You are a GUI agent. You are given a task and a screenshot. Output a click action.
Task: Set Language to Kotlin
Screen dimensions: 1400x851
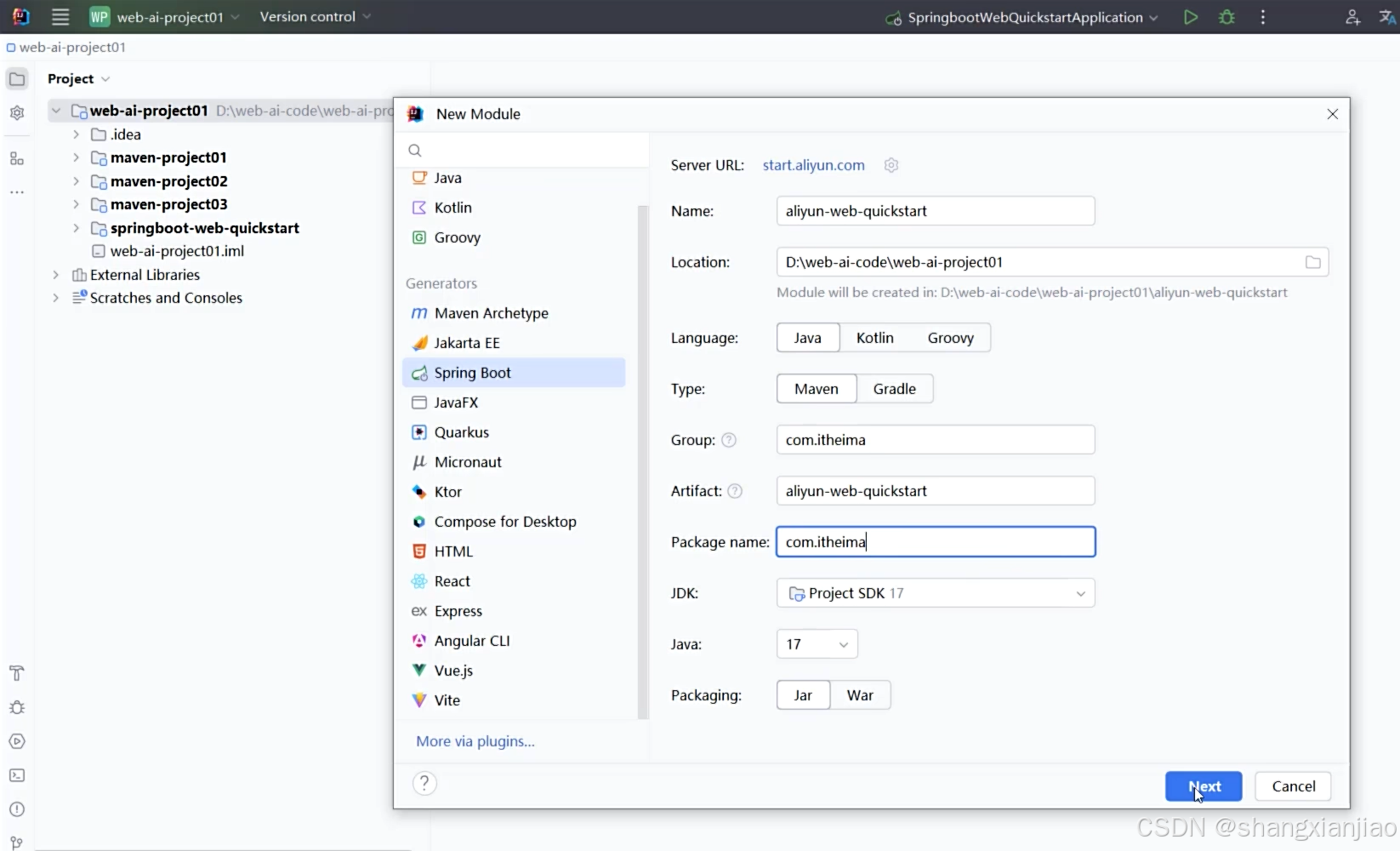point(875,338)
